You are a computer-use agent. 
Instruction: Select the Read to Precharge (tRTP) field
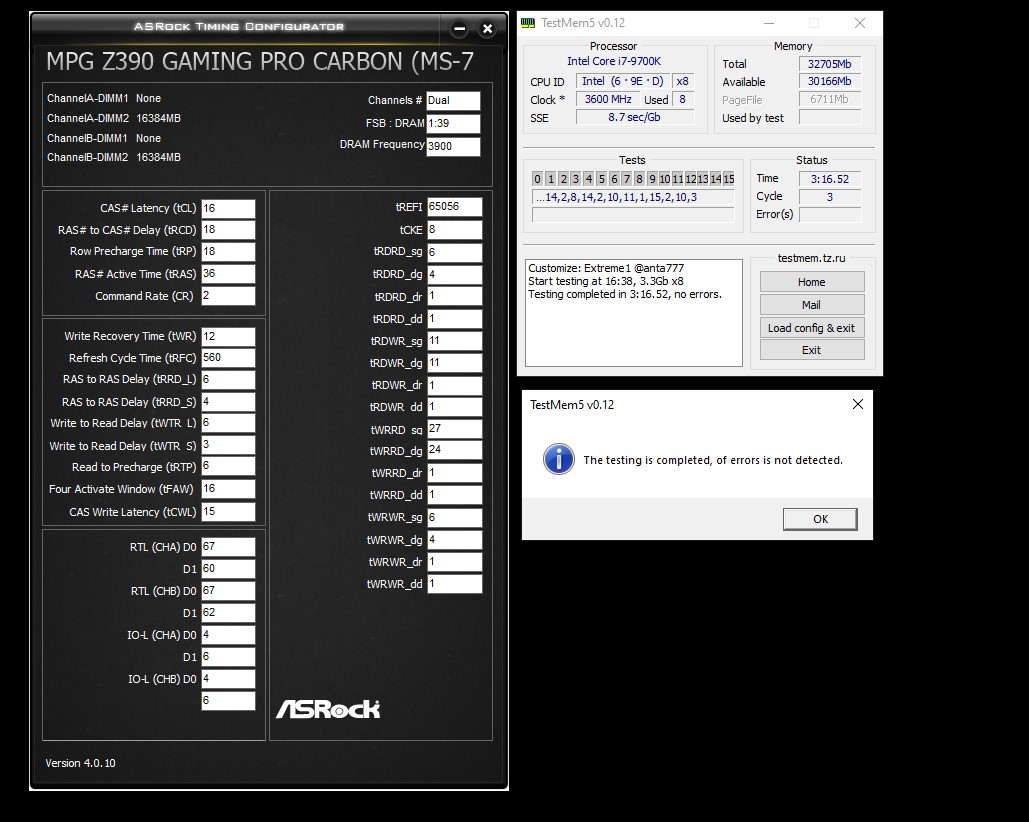(x=228, y=466)
